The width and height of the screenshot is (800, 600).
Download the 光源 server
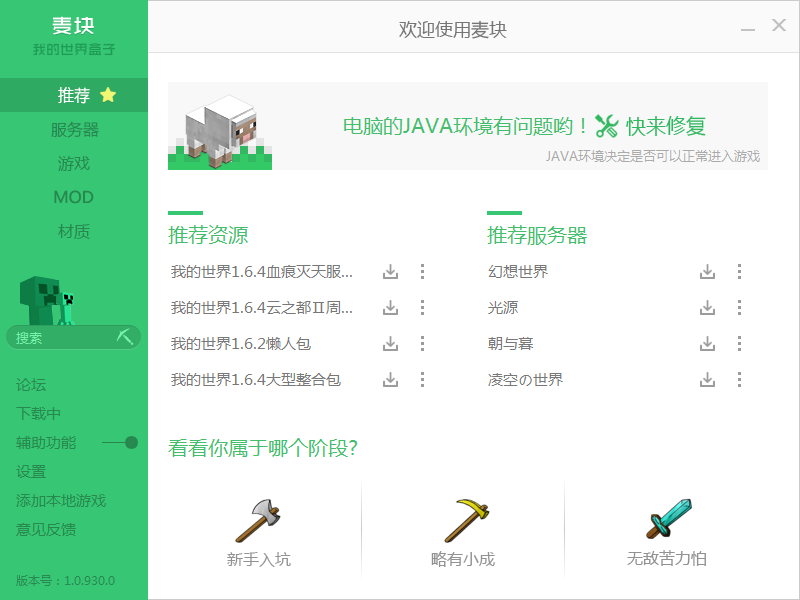(x=708, y=307)
